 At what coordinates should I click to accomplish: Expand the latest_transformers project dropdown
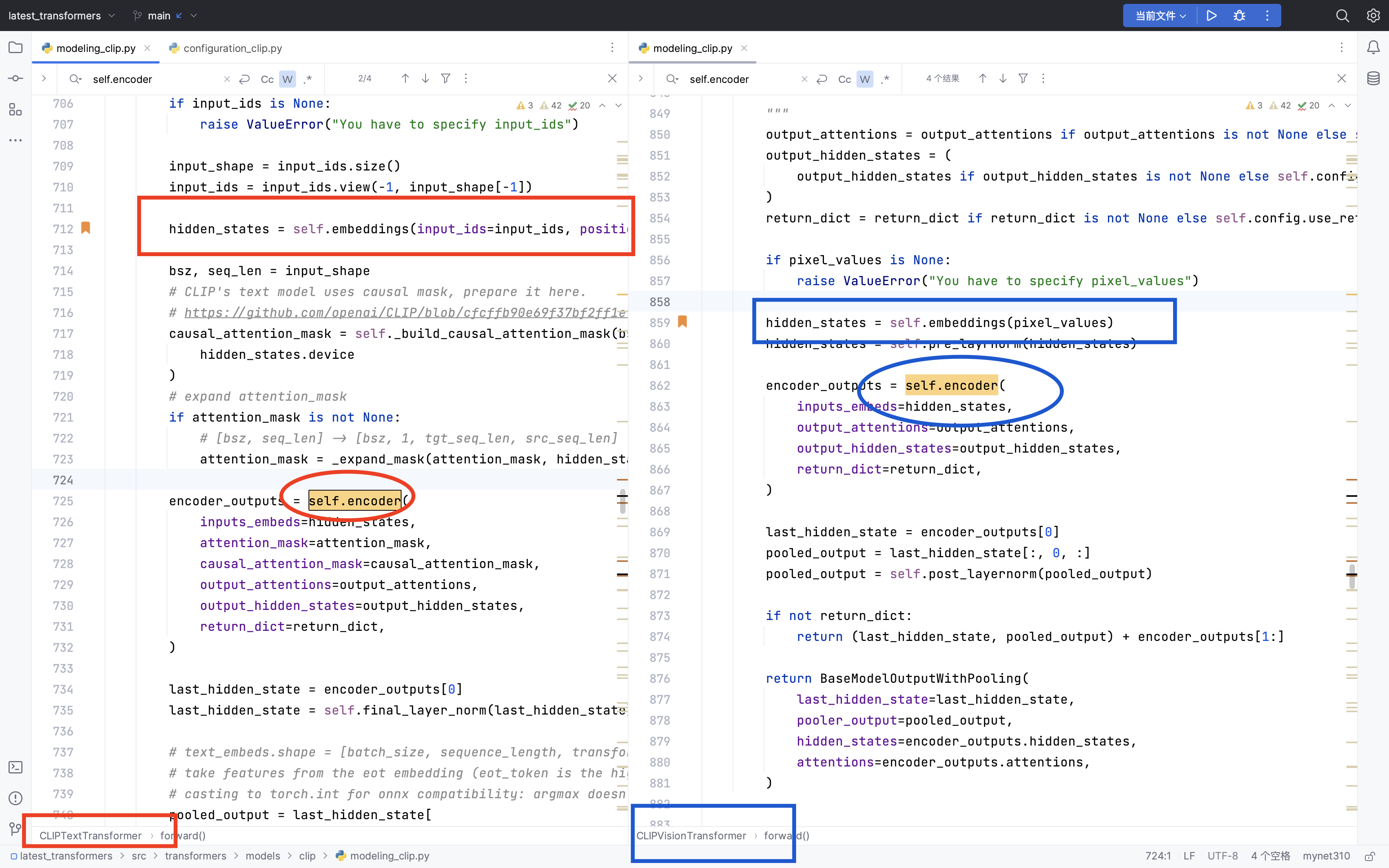click(x=61, y=15)
